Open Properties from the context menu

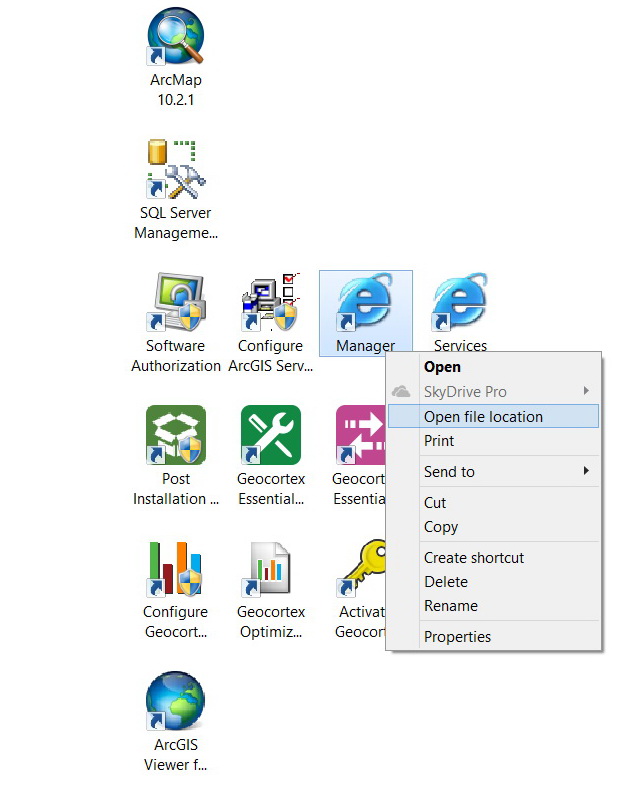493,637
